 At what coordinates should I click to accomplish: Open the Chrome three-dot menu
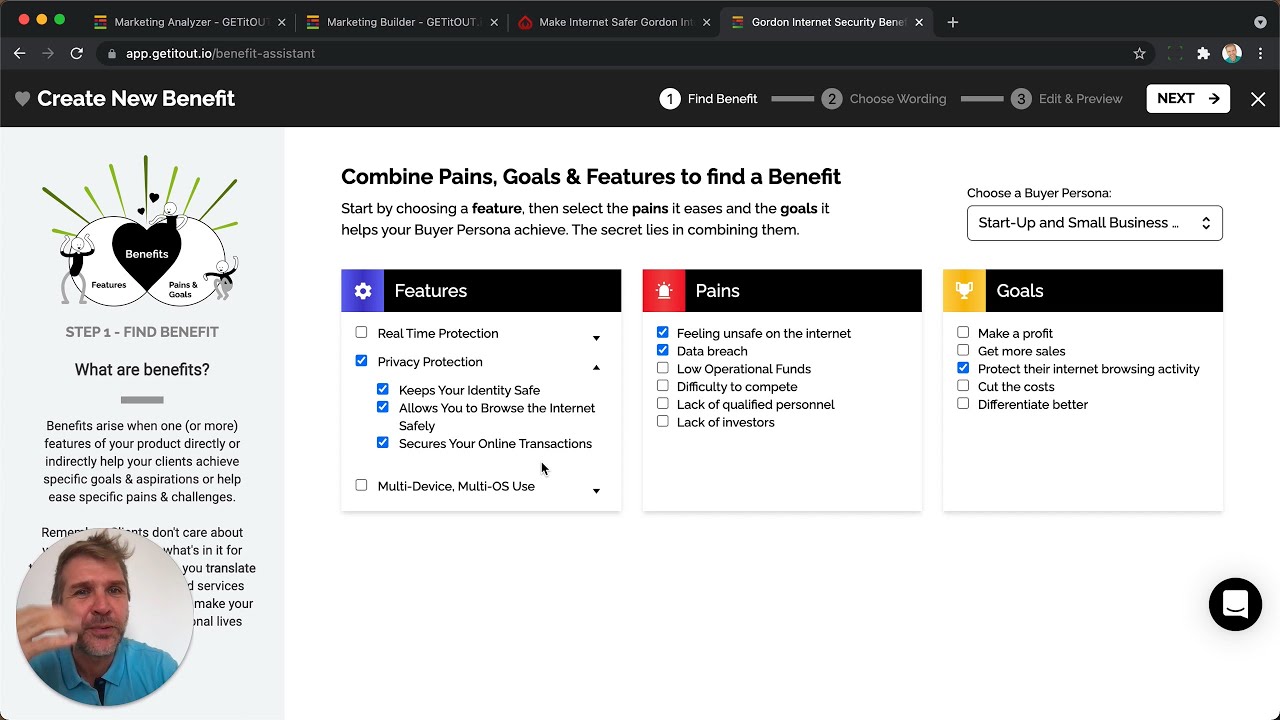(x=1260, y=54)
